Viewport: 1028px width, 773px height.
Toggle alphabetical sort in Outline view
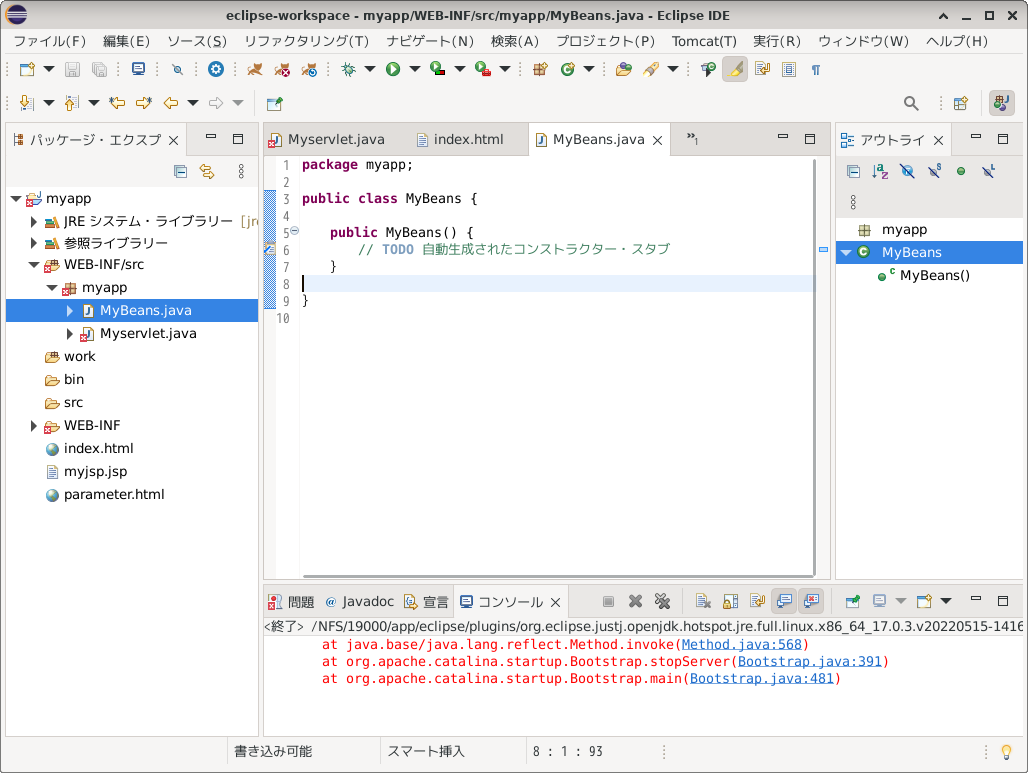tap(880, 172)
